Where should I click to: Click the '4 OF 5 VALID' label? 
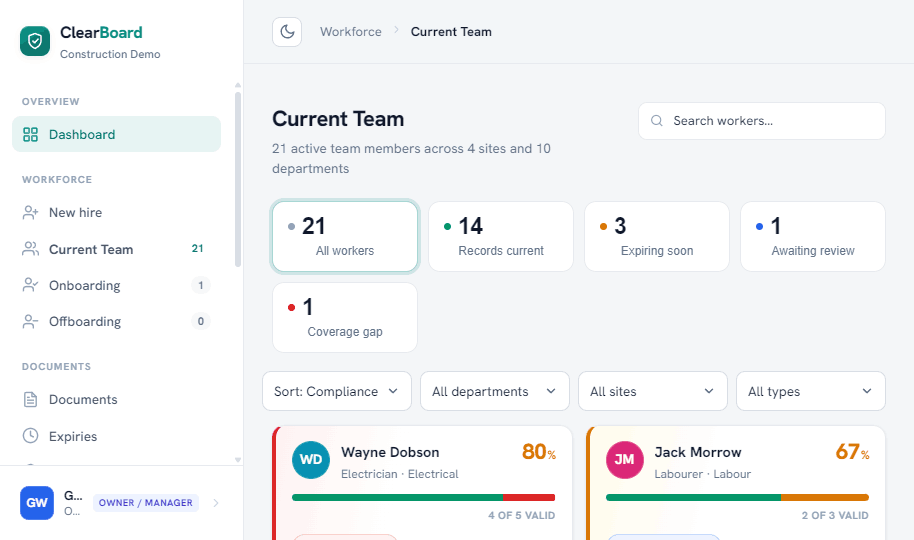tap(522, 516)
